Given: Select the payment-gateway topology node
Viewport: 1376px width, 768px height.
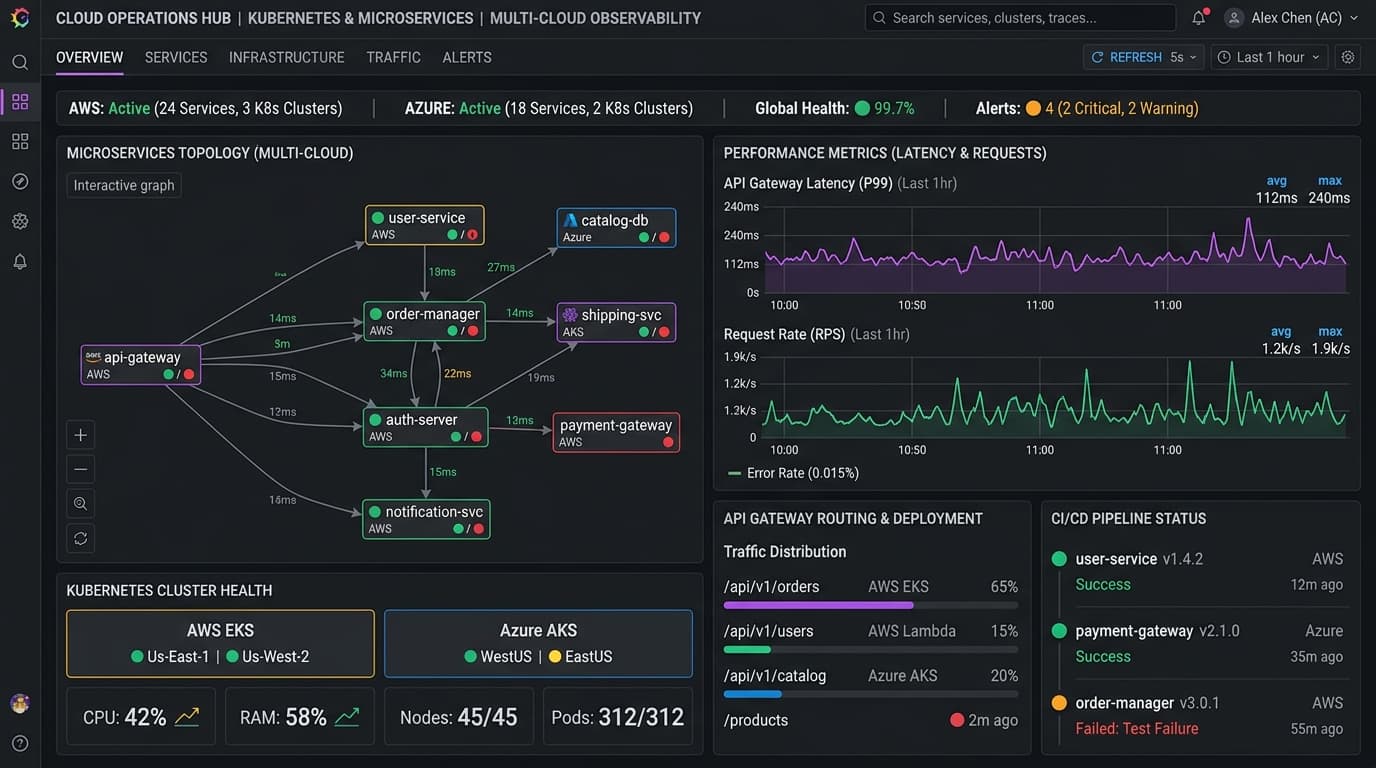Looking at the screenshot, I should pos(616,433).
